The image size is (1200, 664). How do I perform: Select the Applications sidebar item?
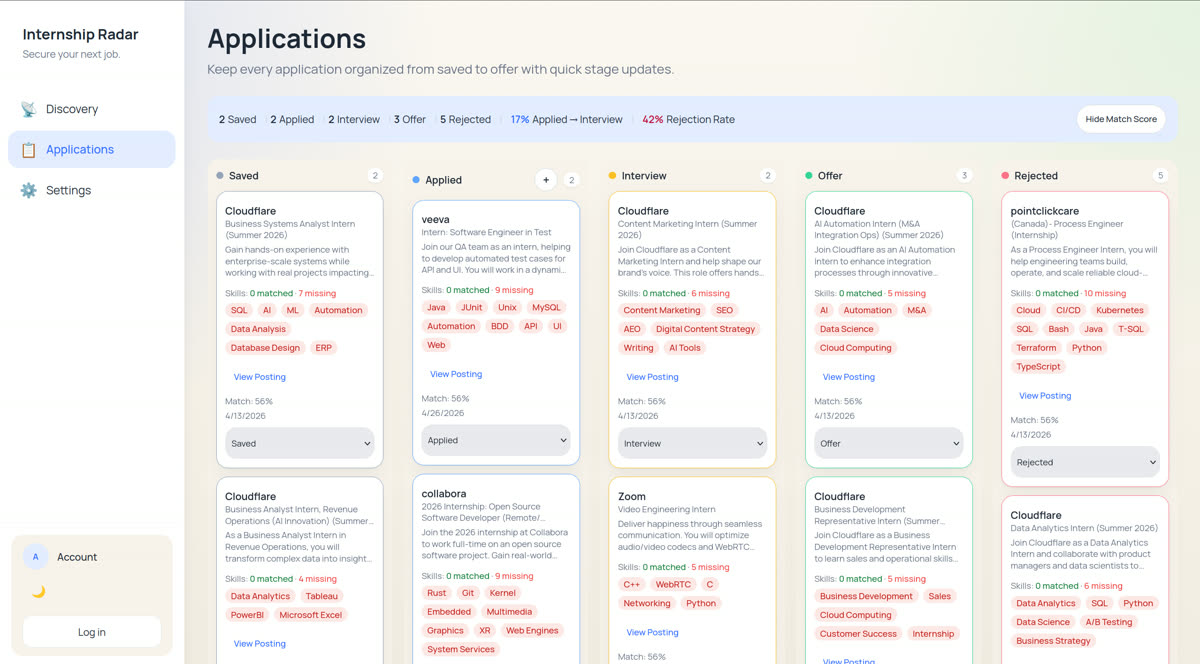91,149
